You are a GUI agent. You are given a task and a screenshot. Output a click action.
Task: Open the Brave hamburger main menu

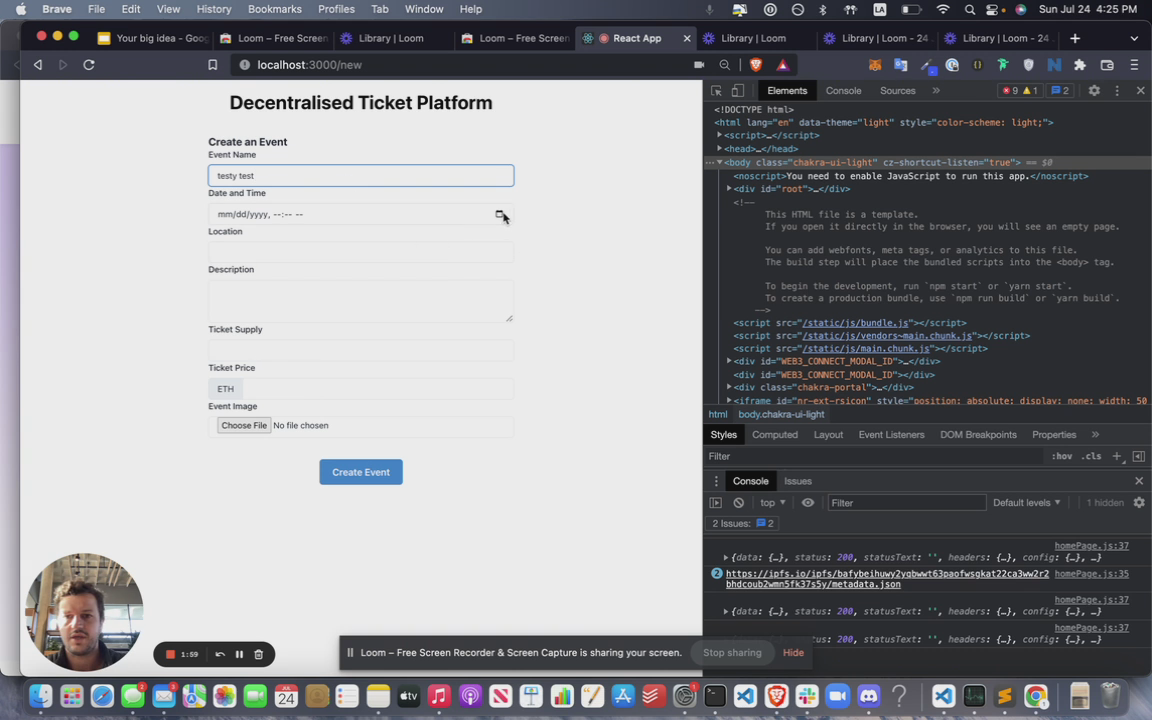click(1134, 65)
